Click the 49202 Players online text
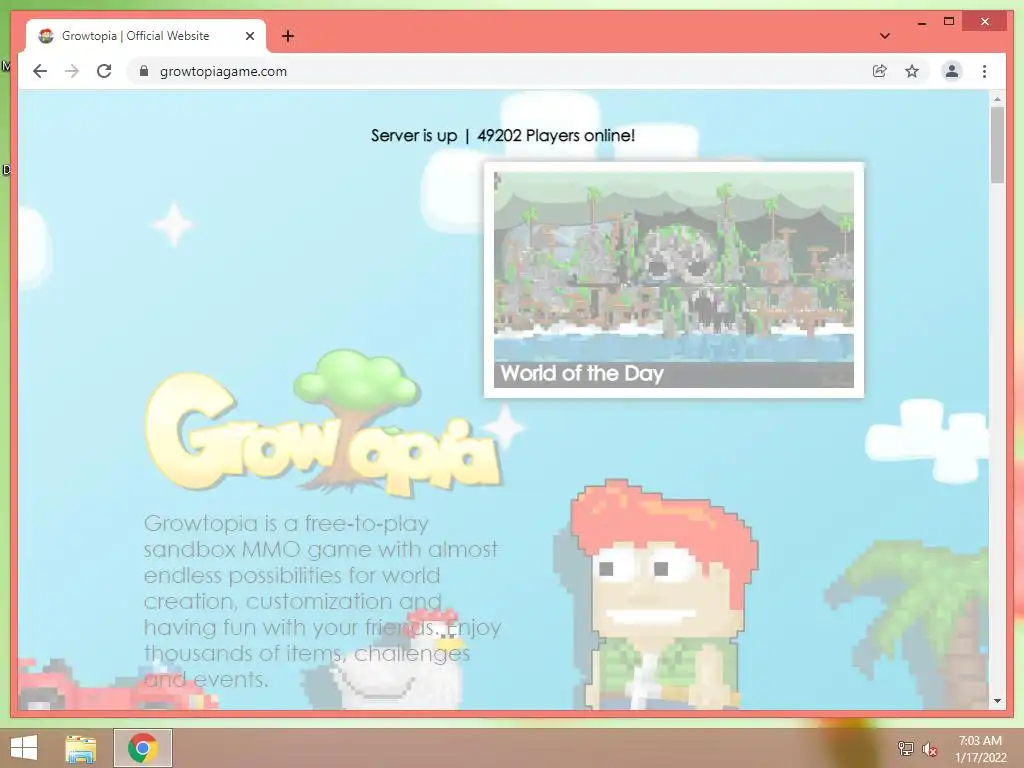This screenshot has height=768, width=1024. [556, 135]
